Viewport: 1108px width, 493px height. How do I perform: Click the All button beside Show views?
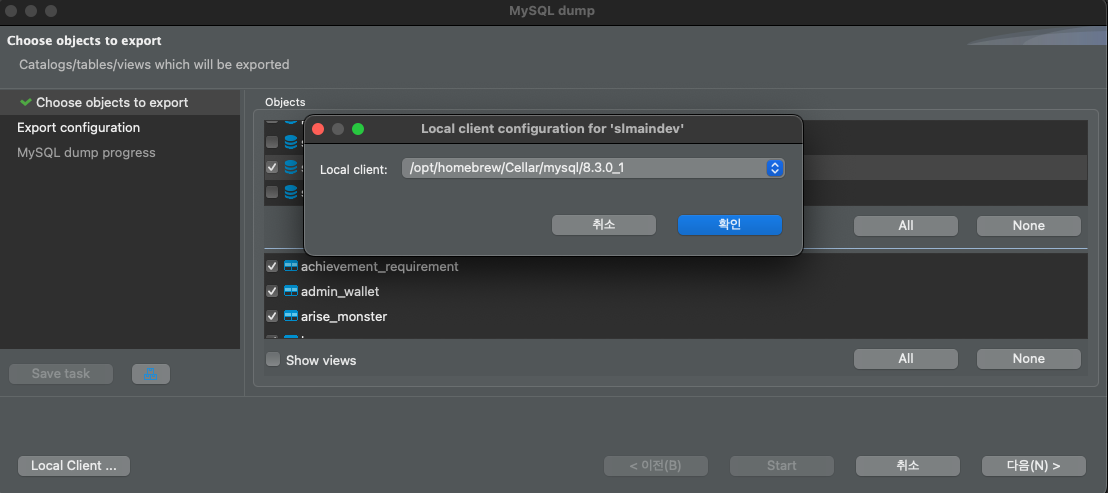click(906, 359)
